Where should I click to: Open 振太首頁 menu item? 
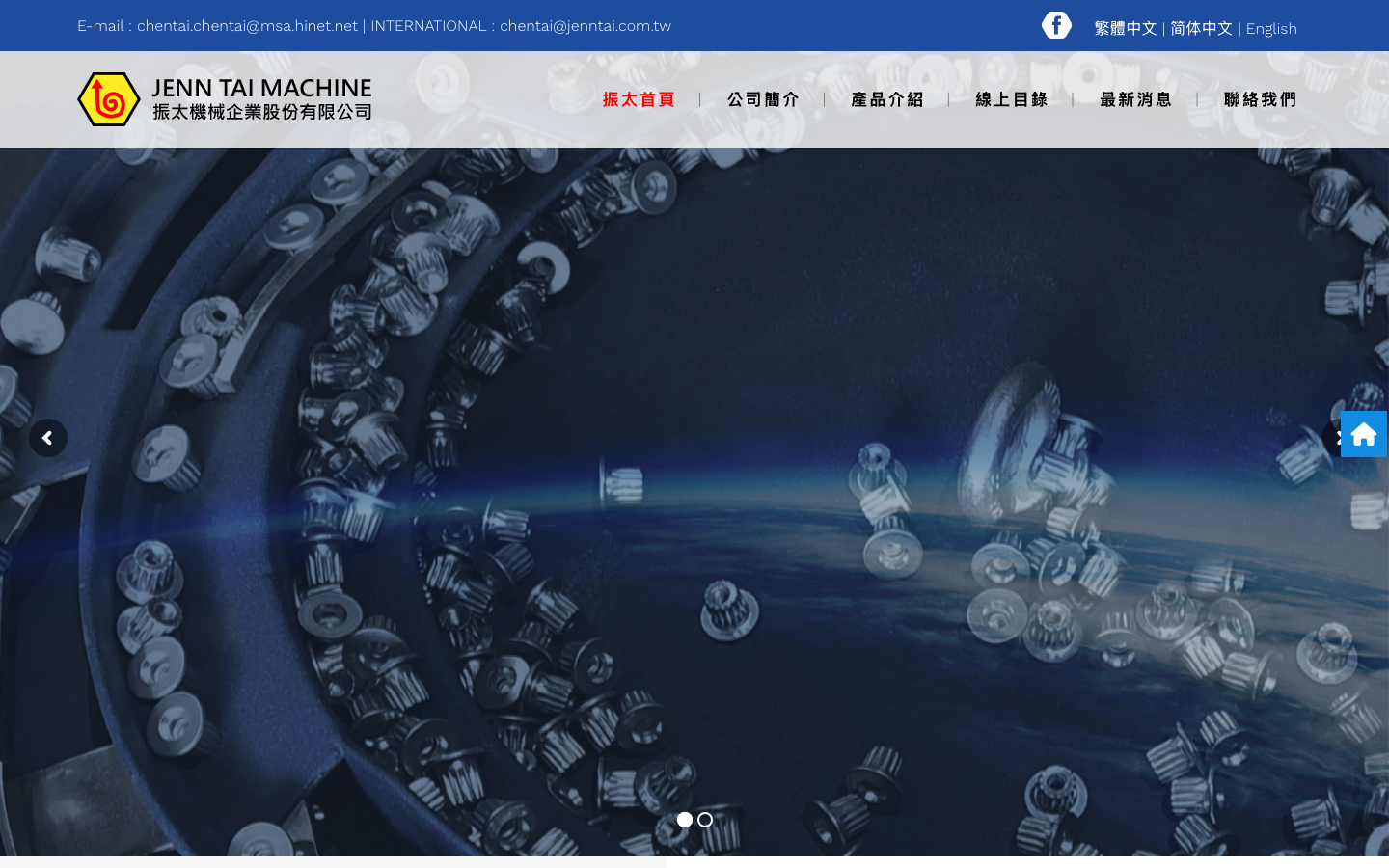[x=639, y=99]
